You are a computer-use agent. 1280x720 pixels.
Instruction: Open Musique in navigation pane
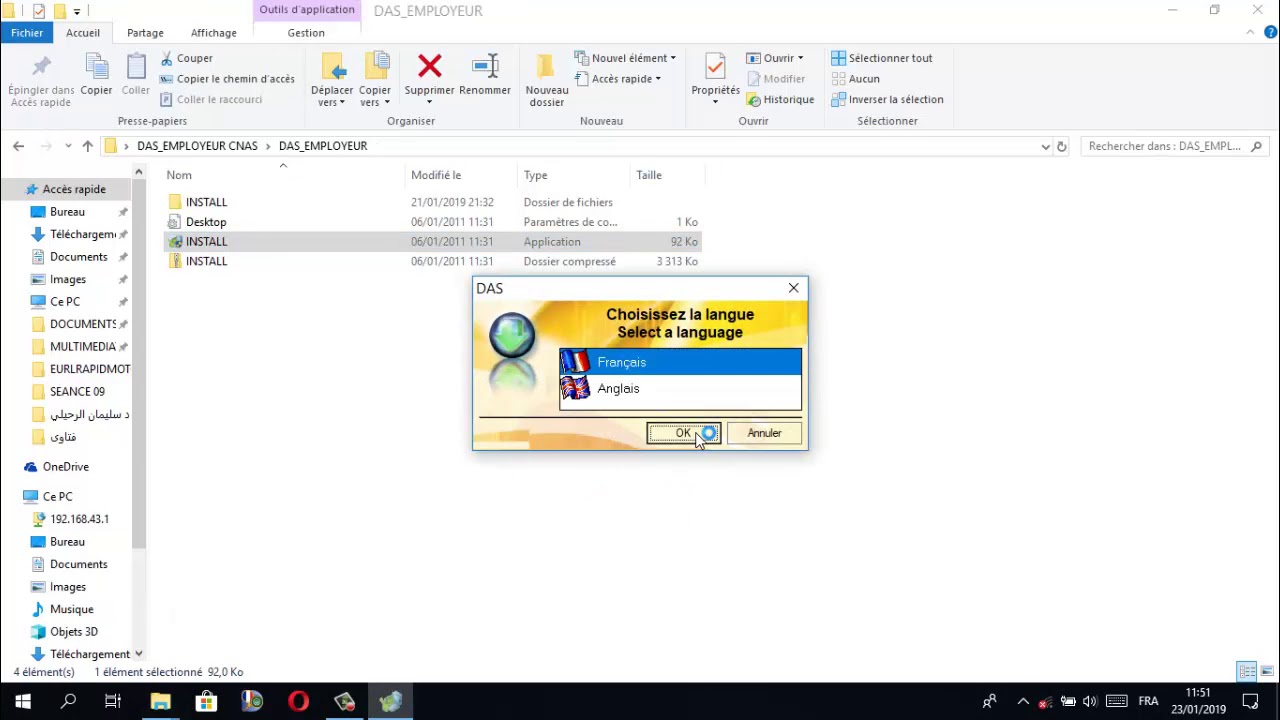point(72,609)
